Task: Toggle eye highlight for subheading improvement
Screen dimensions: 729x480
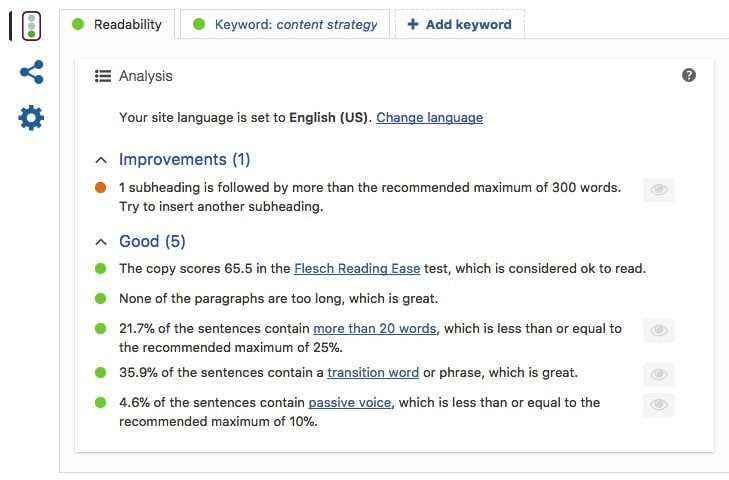Action: [x=659, y=190]
